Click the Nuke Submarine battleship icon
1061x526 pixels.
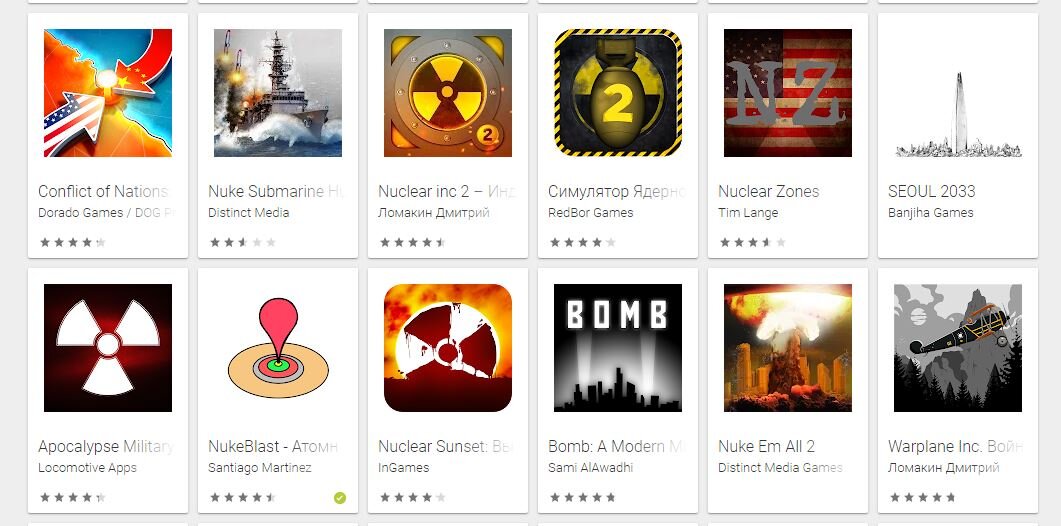278,93
